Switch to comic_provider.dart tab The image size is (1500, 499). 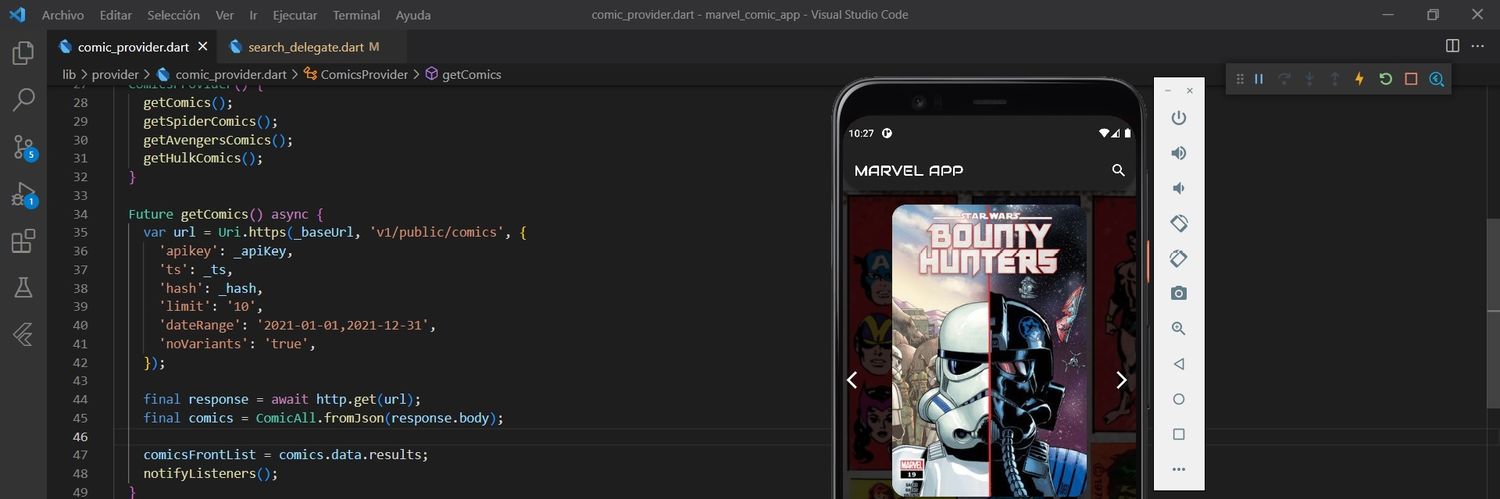pyautogui.click(x=132, y=46)
